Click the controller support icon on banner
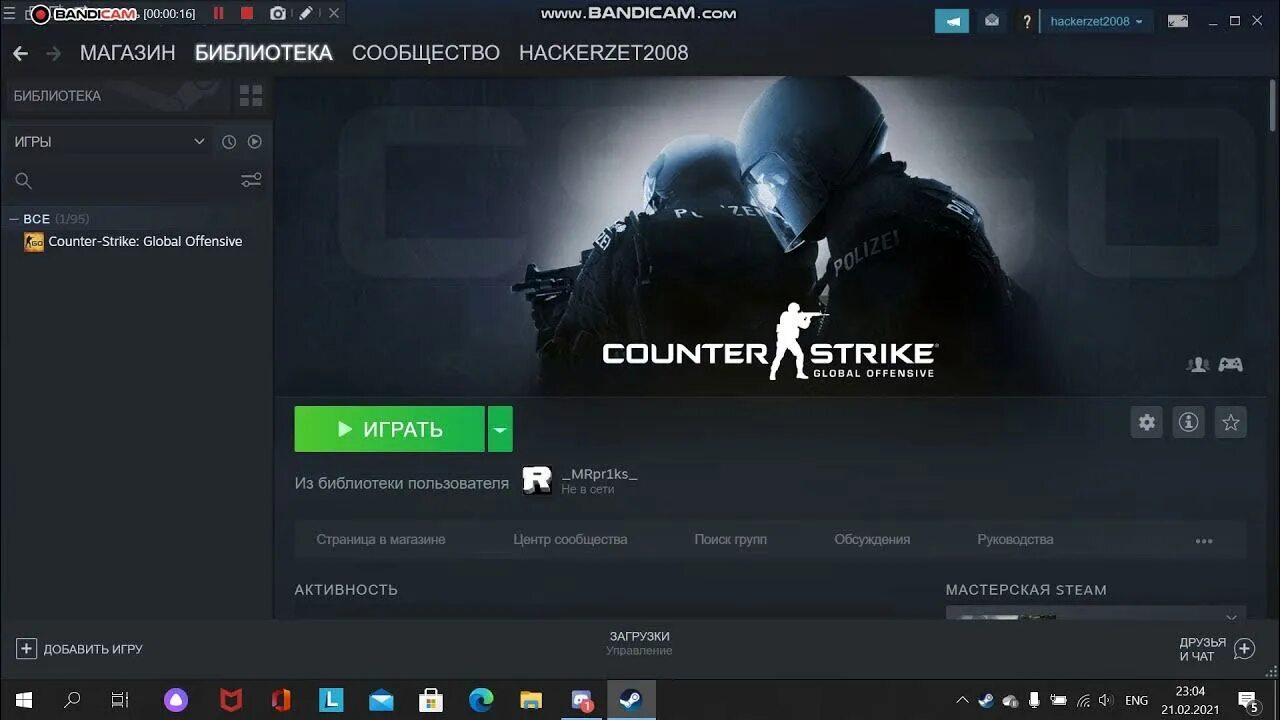 click(1231, 364)
